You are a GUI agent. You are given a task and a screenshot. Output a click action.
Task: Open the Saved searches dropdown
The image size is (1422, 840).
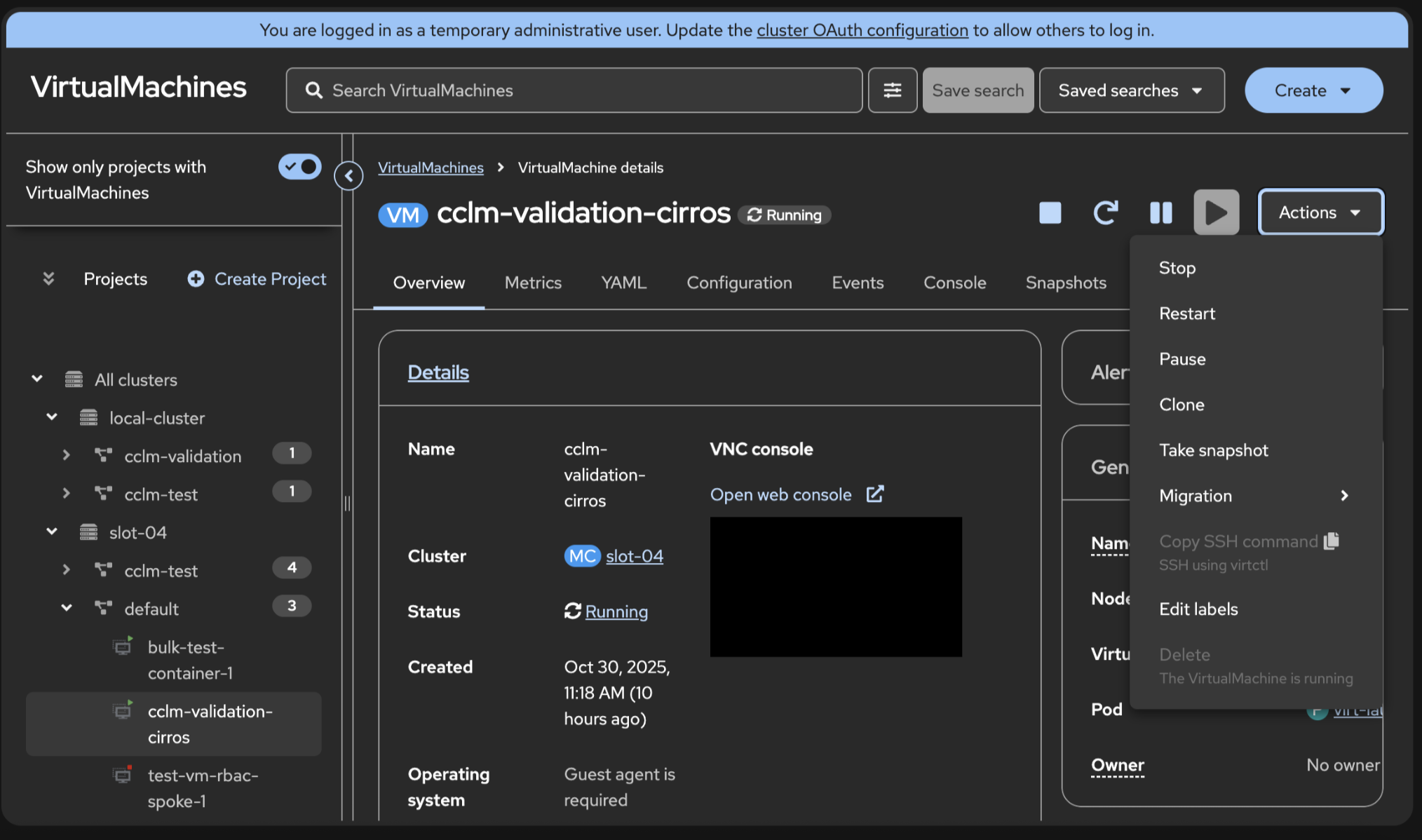(x=1131, y=90)
